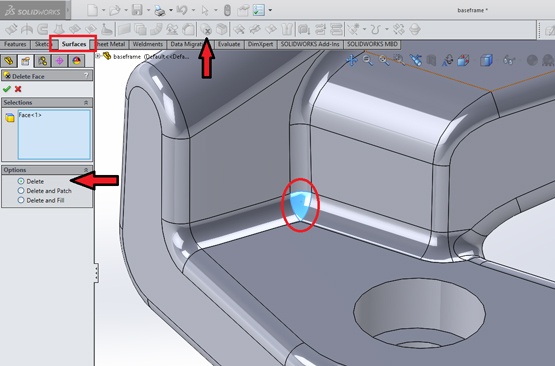The image size is (555, 366).
Task: Click the Curves tool icon
Action: point(376,29)
